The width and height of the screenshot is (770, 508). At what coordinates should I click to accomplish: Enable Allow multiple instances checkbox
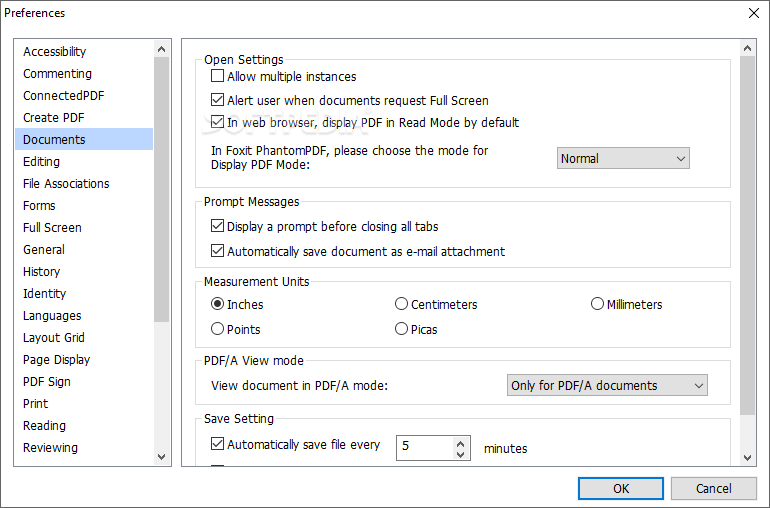(x=217, y=76)
